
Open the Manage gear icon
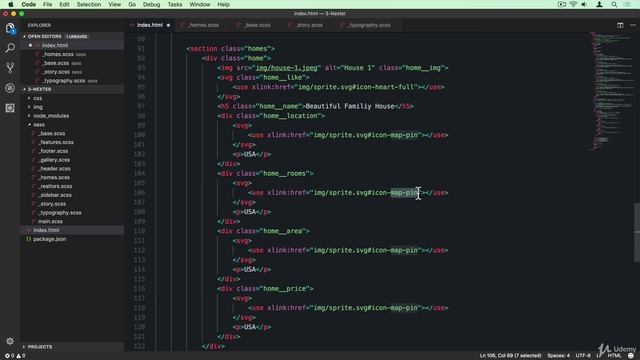[10, 341]
